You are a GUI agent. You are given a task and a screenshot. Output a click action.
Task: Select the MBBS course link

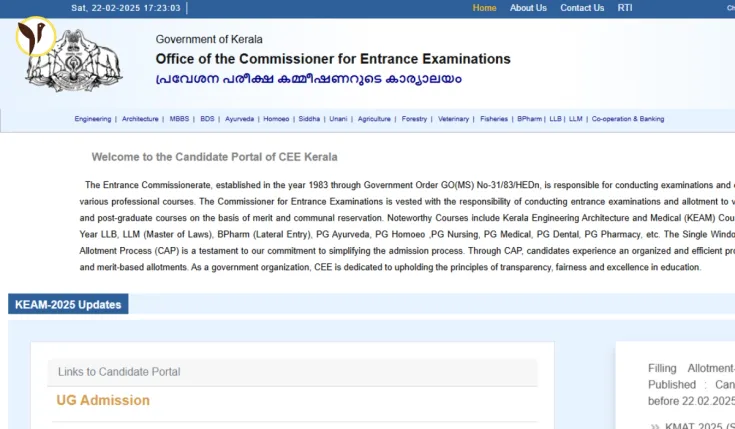click(179, 119)
